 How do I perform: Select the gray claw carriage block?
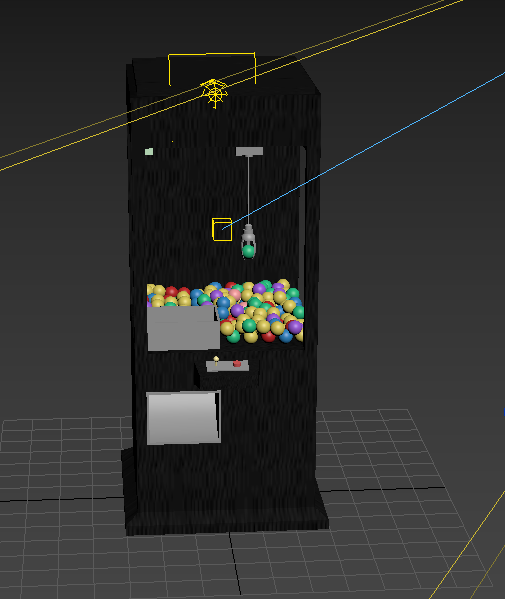(x=249, y=151)
